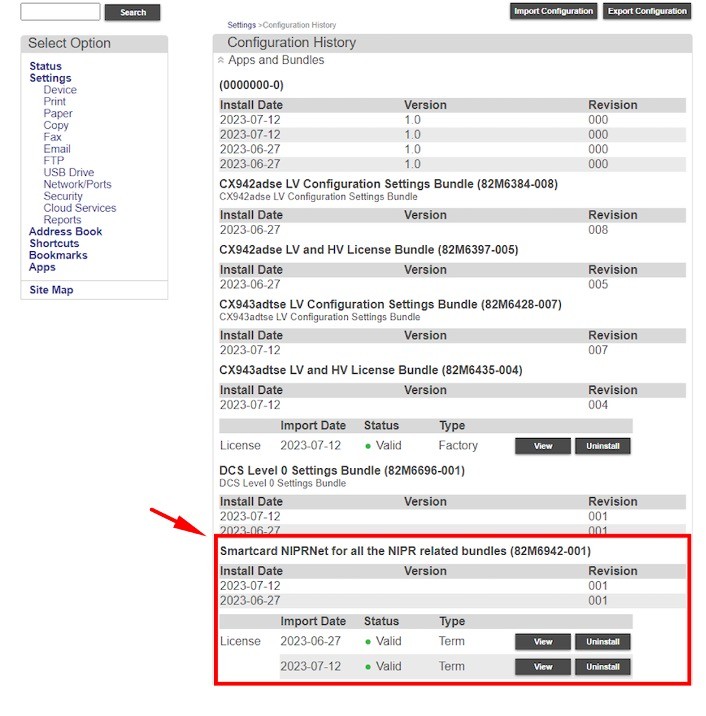The height and width of the screenshot is (716, 706).
Task: Uninstall the Factory license
Action: [602, 446]
